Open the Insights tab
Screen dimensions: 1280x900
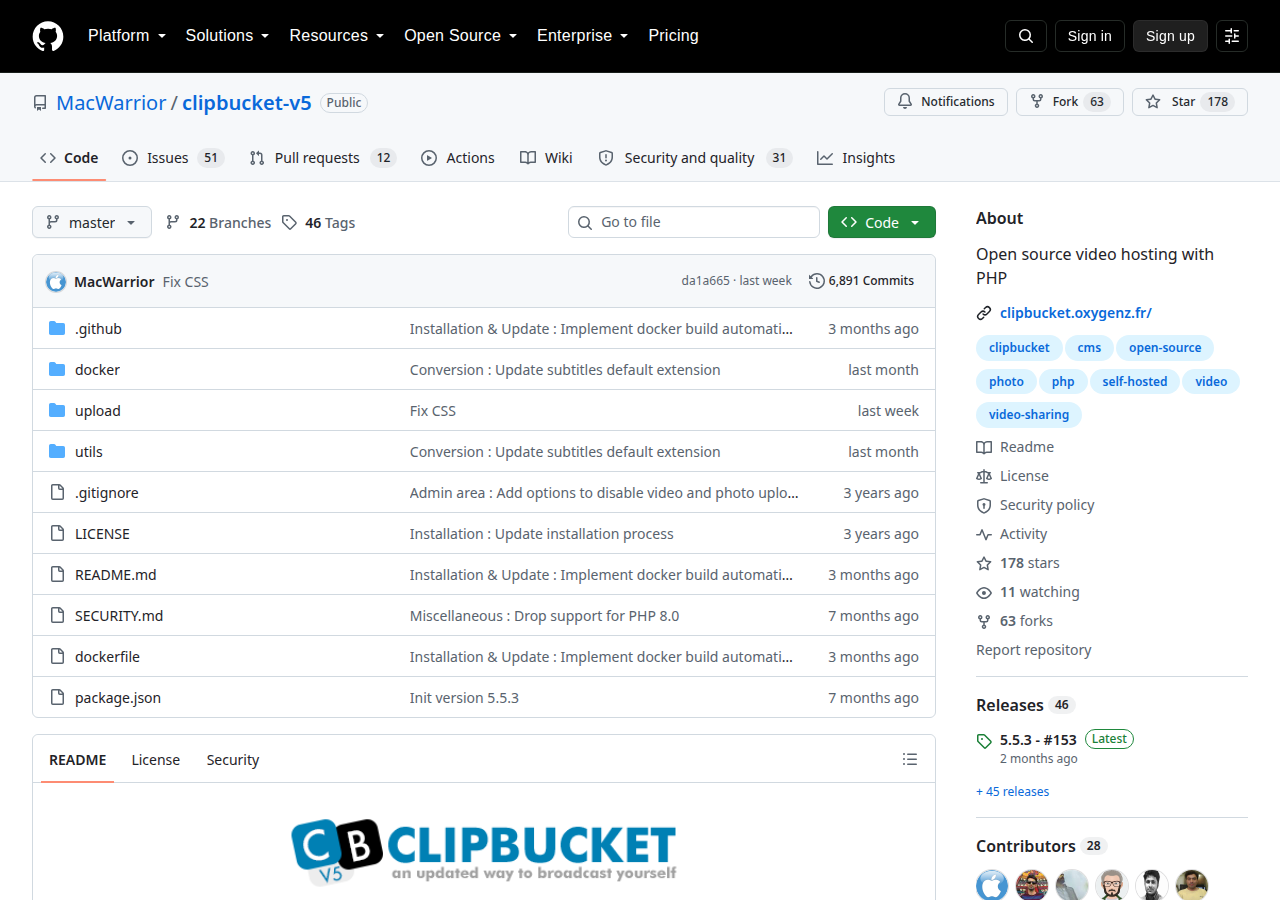[x=856, y=158]
